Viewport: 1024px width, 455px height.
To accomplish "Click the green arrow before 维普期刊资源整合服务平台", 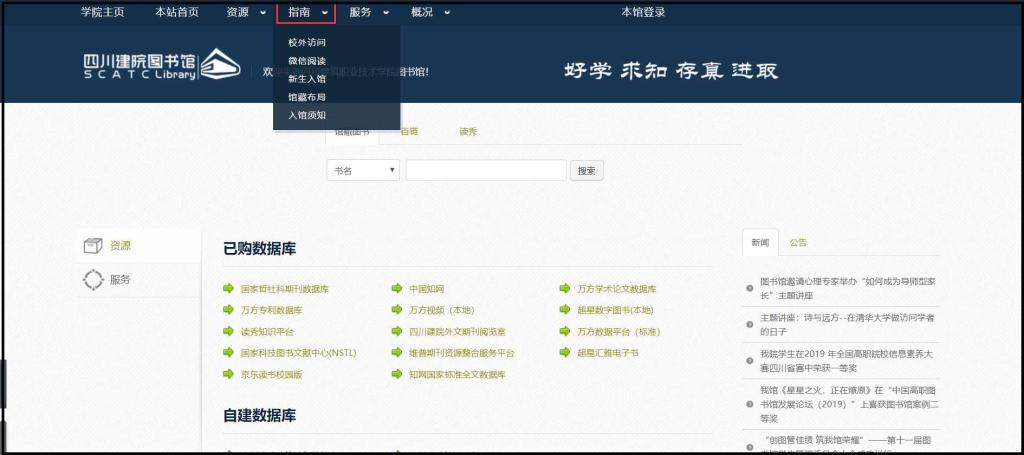I will 396,353.
